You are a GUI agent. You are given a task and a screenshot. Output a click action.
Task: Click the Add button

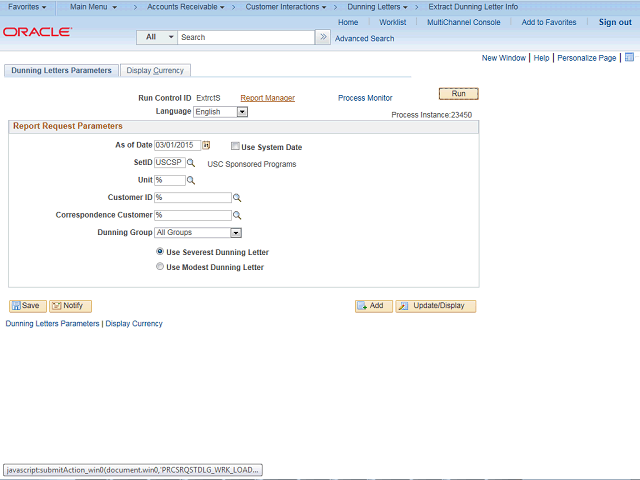tap(373, 306)
